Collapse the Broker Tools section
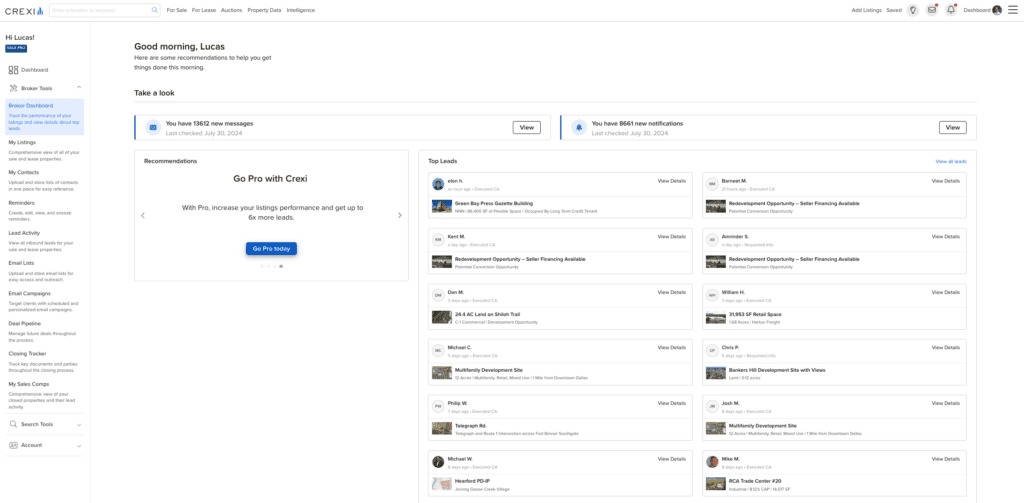Image resolution: width=1024 pixels, height=503 pixels. (79, 88)
